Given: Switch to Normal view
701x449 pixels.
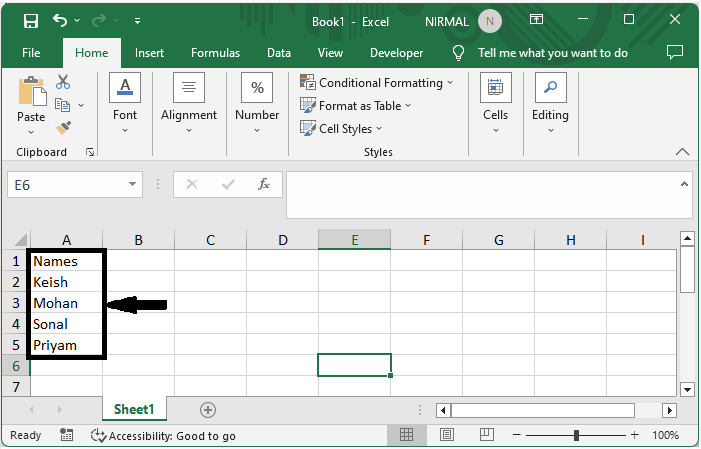Looking at the screenshot, I should click(x=406, y=435).
